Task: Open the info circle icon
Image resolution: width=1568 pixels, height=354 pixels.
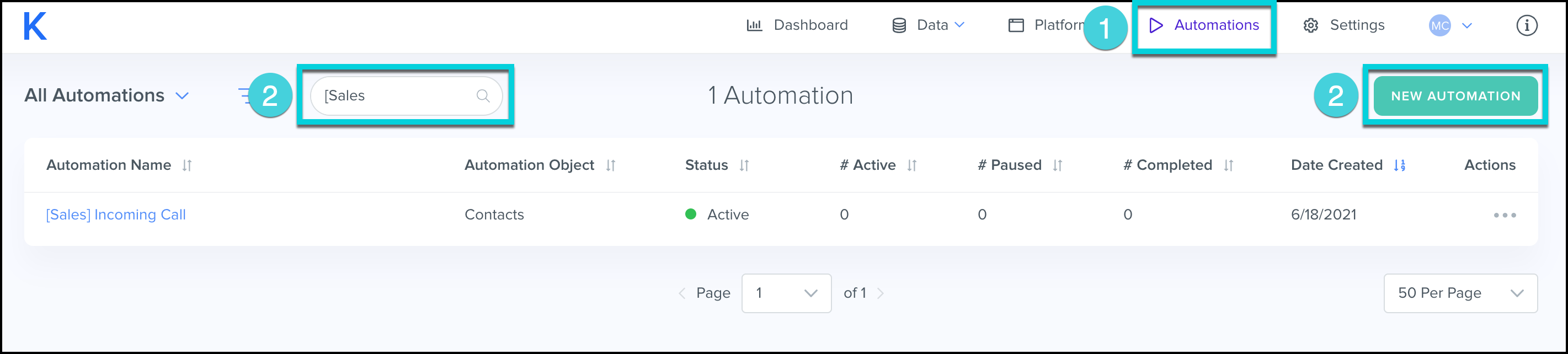Action: 1526,25
